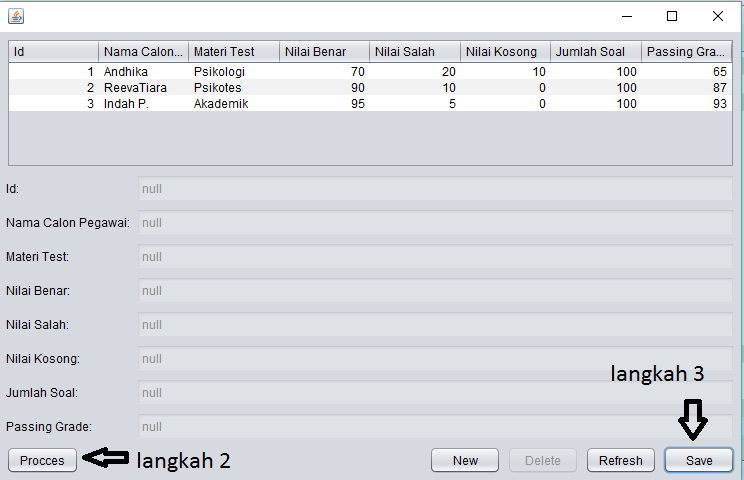This screenshot has width=744, height=480.
Task: Click the Materi Test input field
Action: click(x=435, y=257)
